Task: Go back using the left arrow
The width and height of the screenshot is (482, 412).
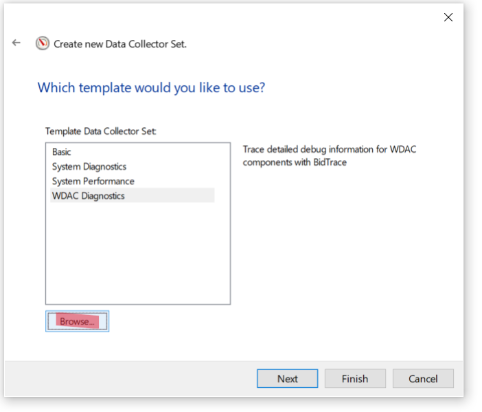Action: (x=16, y=43)
